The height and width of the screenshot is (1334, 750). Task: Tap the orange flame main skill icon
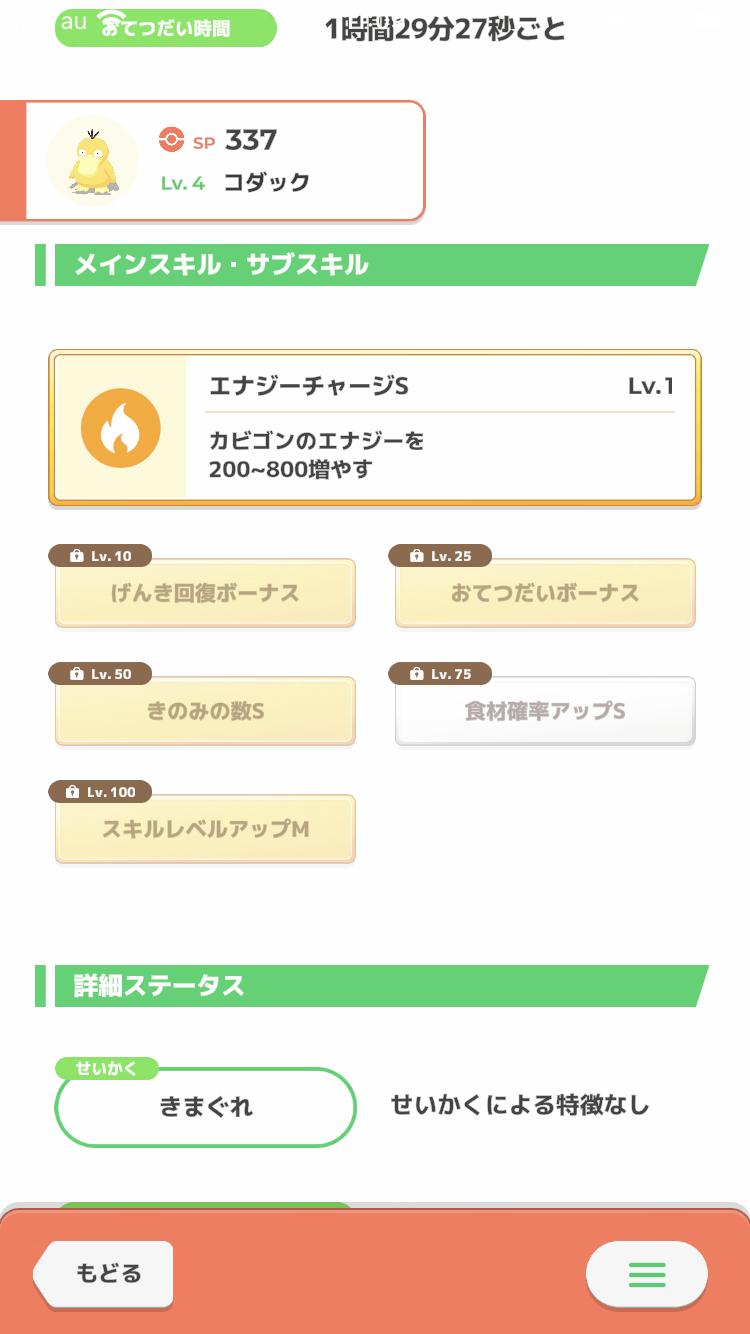click(120, 428)
